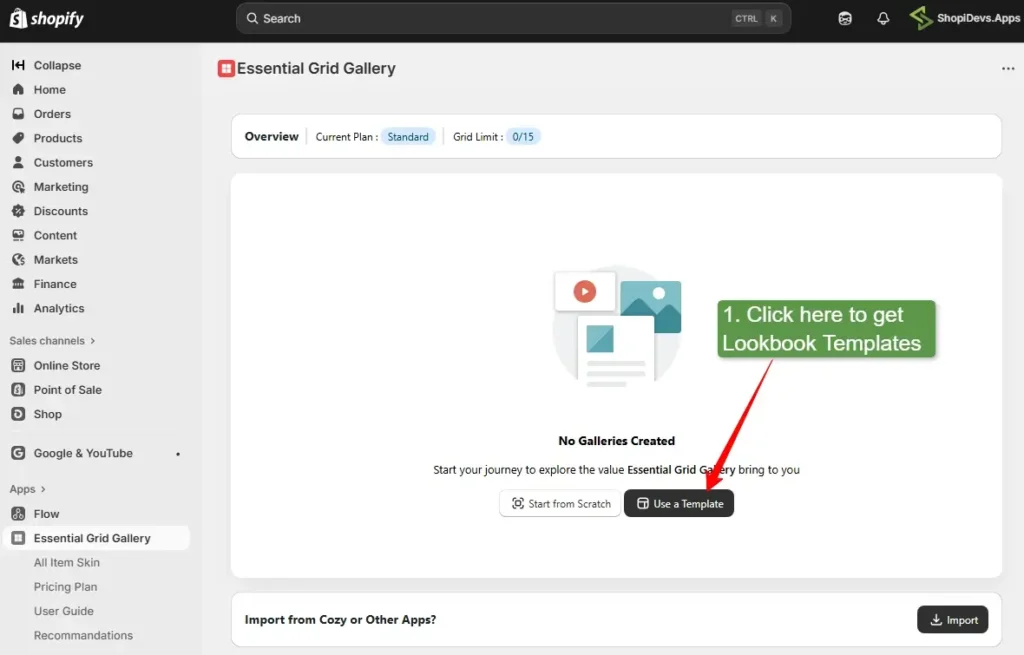Open Analytics from the sidebar
The width and height of the screenshot is (1024, 655).
[59, 308]
